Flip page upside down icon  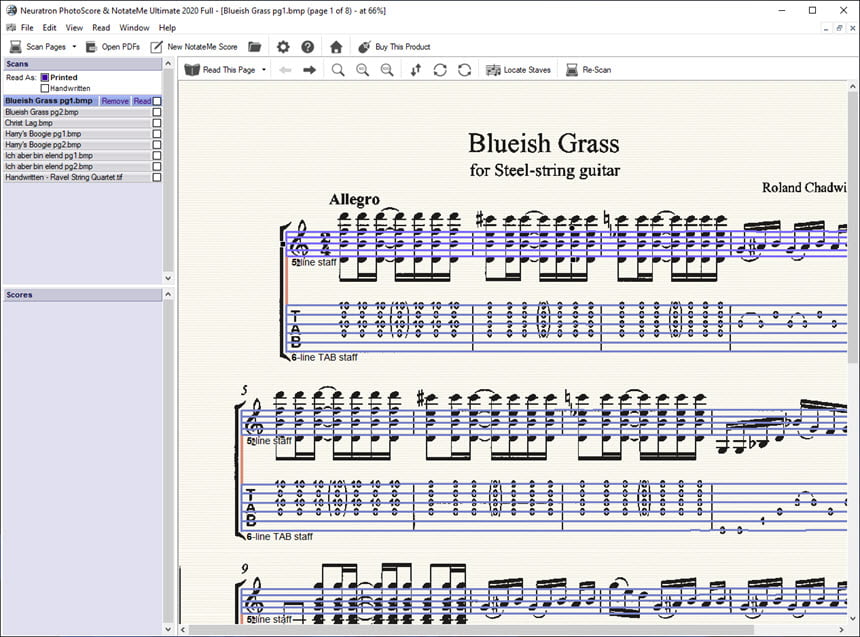(x=416, y=70)
